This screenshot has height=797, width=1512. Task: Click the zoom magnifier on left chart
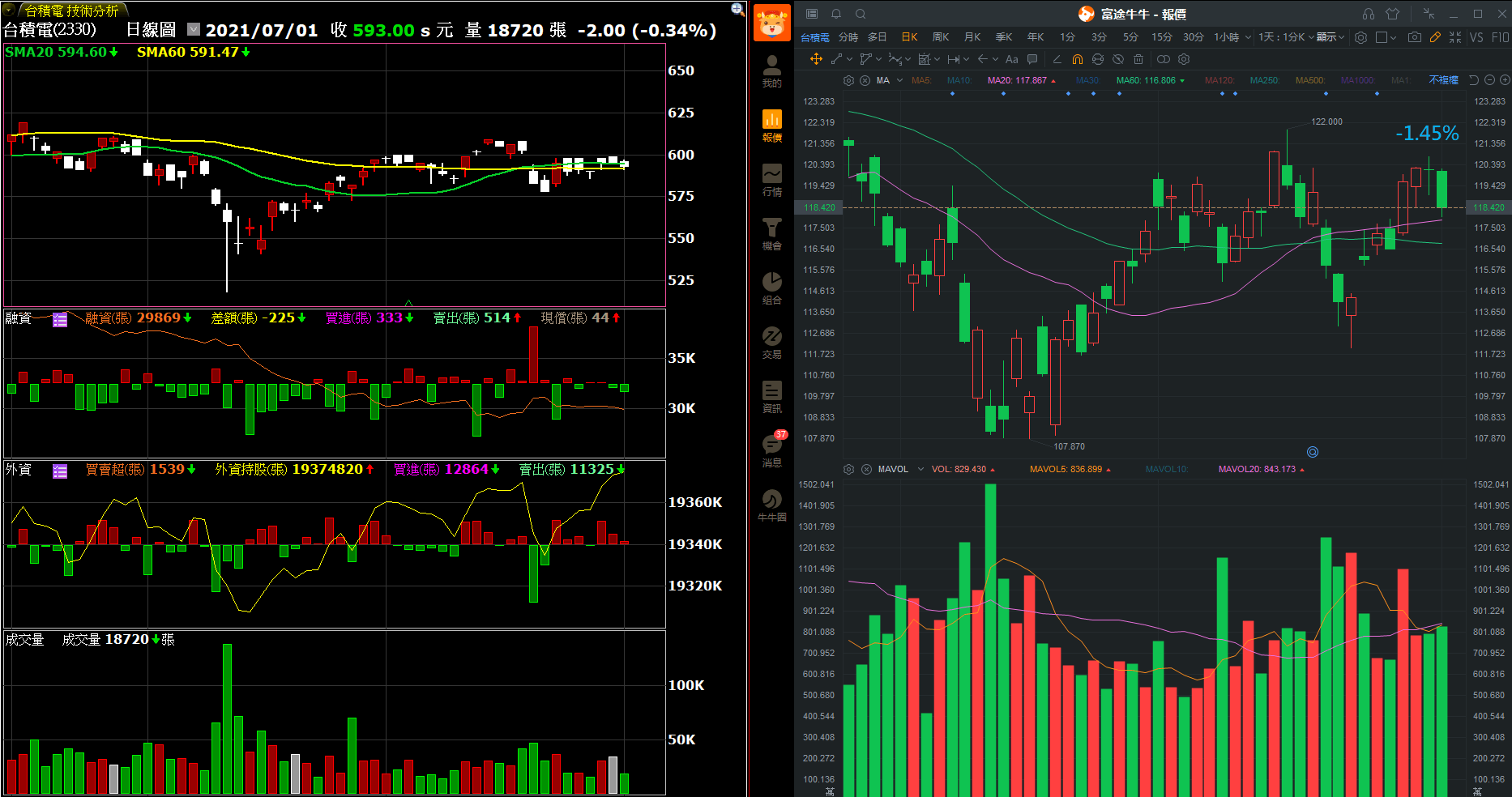(737, 9)
